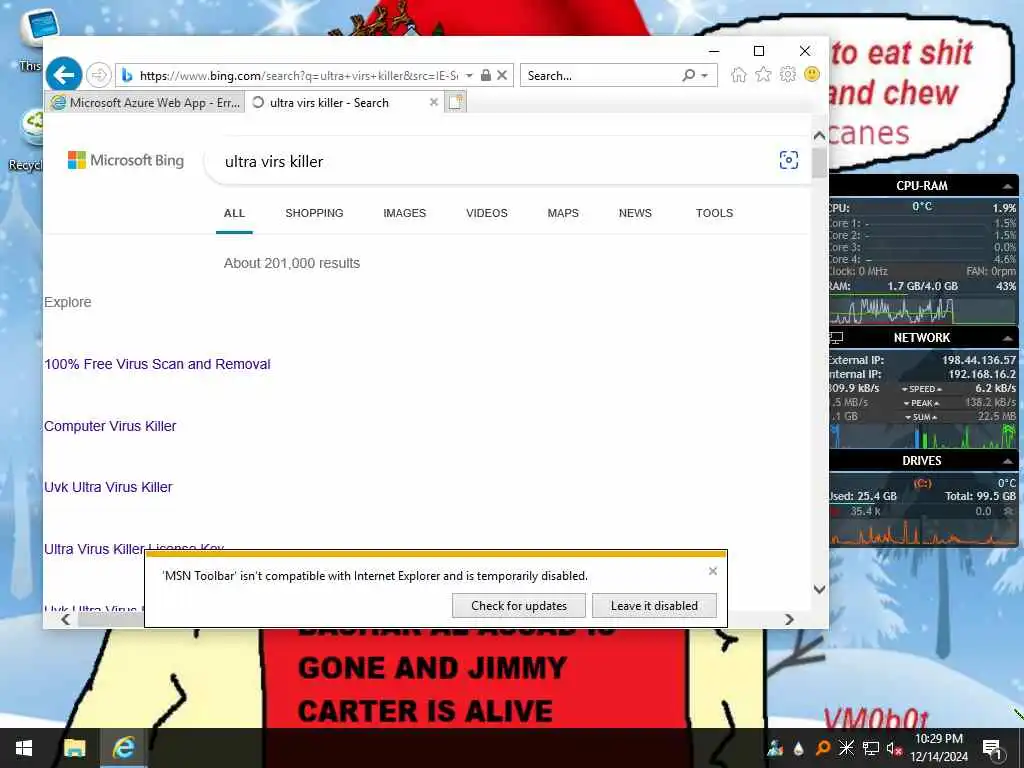
Task: Click horizontal scrollbar right arrow
Action: [789, 619]
